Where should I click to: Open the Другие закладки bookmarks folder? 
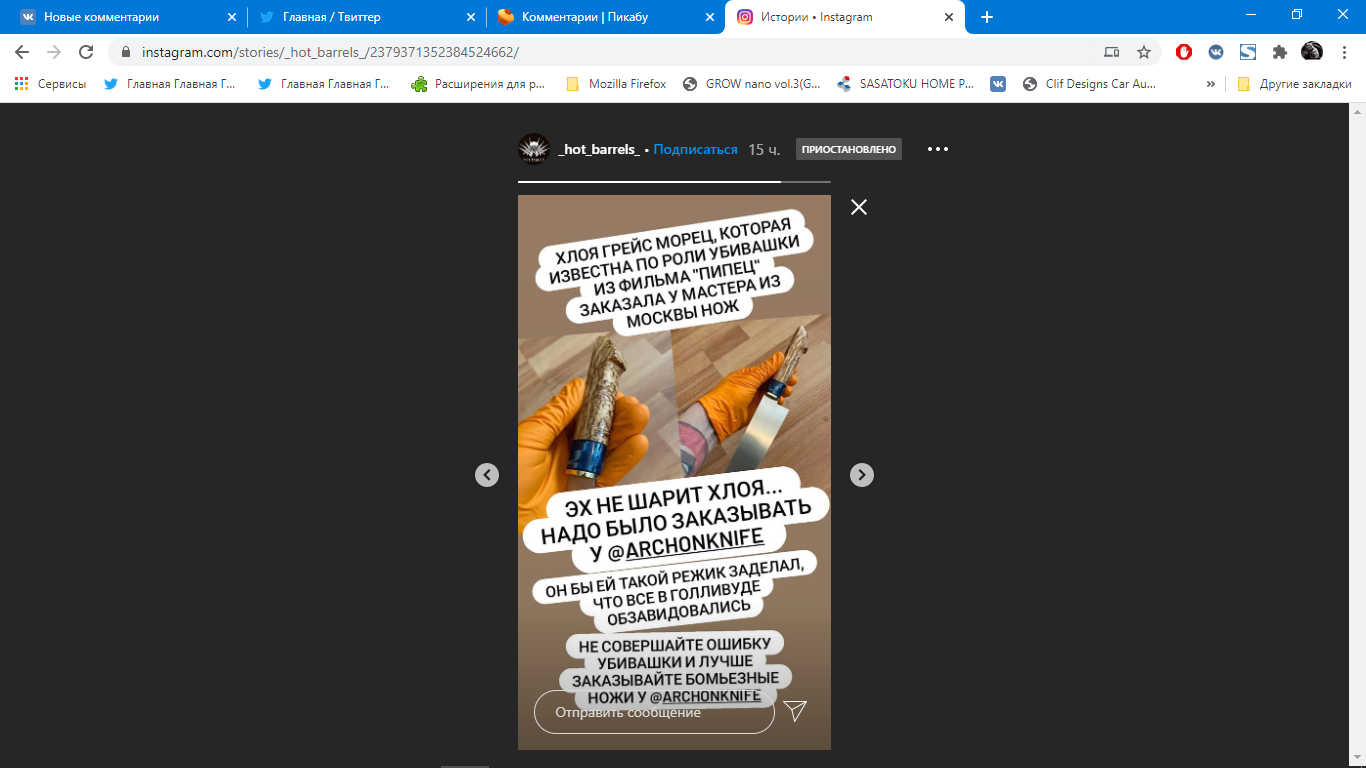click(x=1294, y=84)
